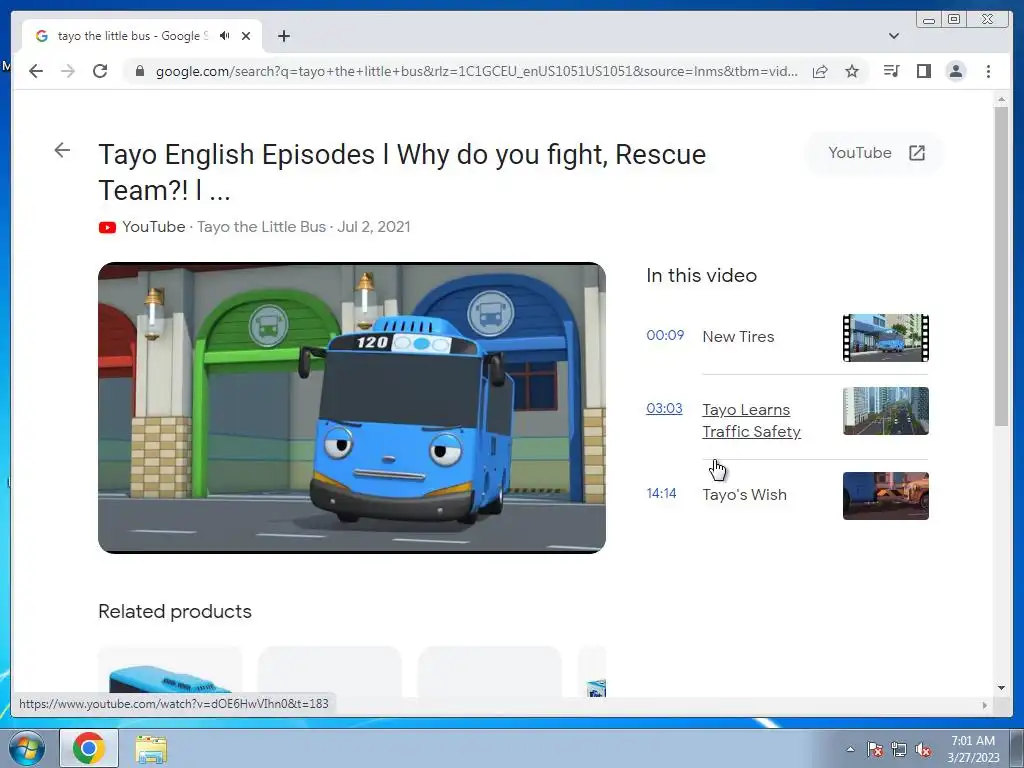This screenshot has height=768, width=1024.
Task: Click the horizontal scroll right arrow
Action: point(985,705)
